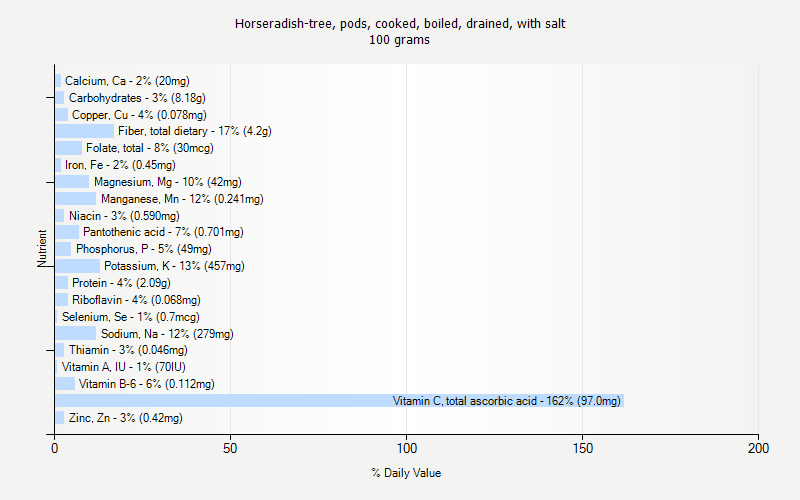
Task: Click the 'Protein - 4% (2.09g)' label
Action: (121, 283)
